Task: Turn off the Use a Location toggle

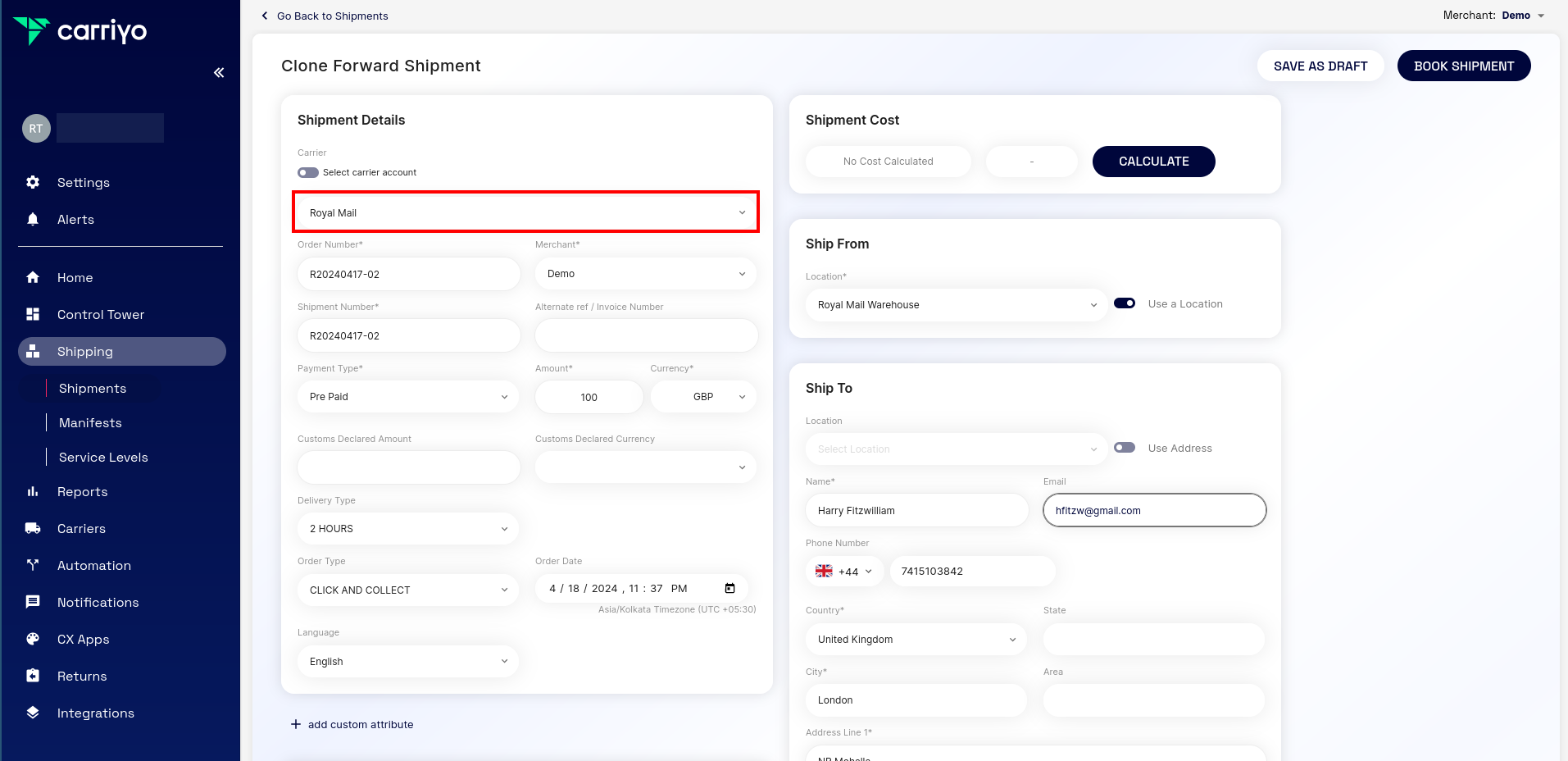Action: pyautogui.click(x=1125, y=303)
